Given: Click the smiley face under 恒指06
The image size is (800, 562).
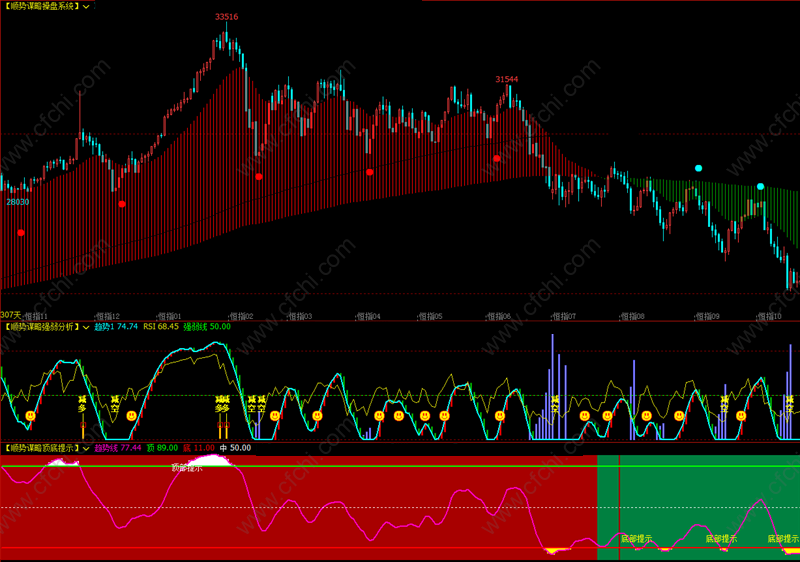Looking at the screenshot, I should click(x=500, y=416).
